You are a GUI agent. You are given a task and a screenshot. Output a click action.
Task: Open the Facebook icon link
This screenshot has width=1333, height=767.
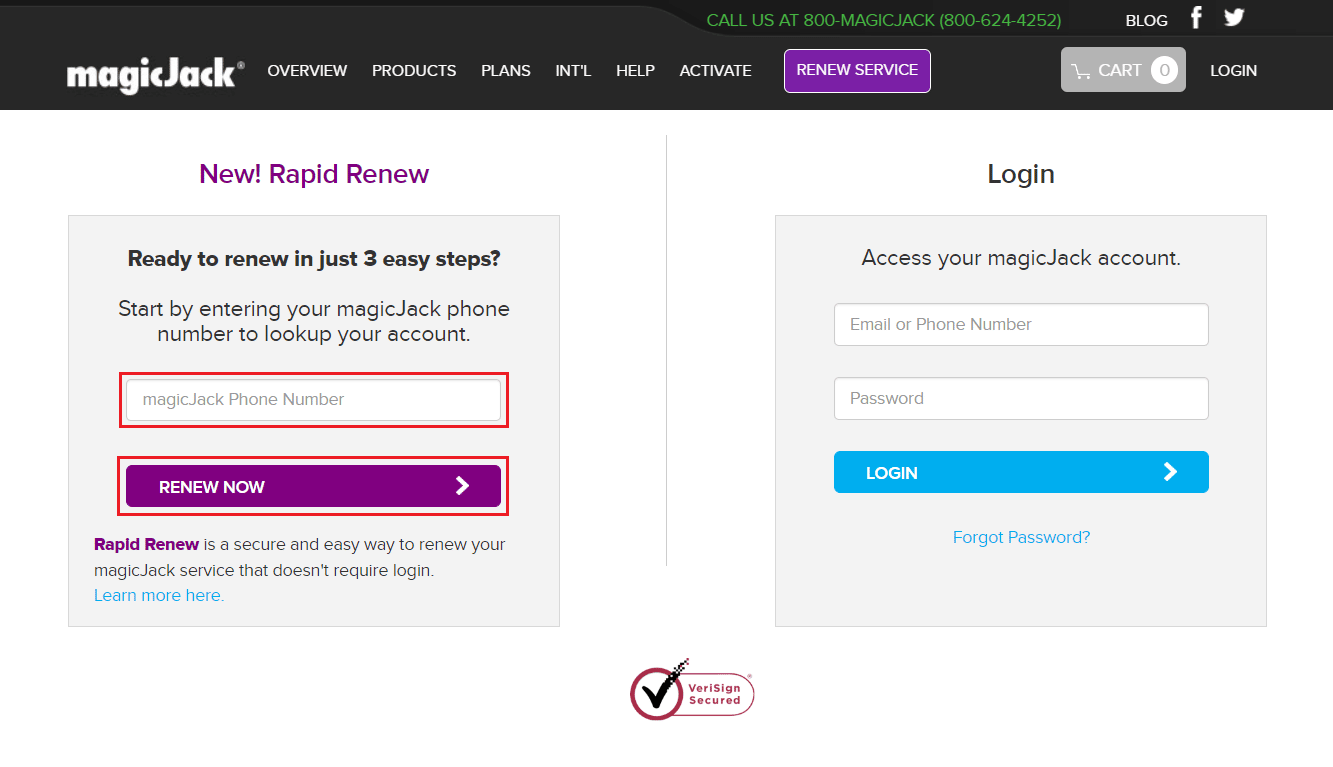(x=1196, y=18)
